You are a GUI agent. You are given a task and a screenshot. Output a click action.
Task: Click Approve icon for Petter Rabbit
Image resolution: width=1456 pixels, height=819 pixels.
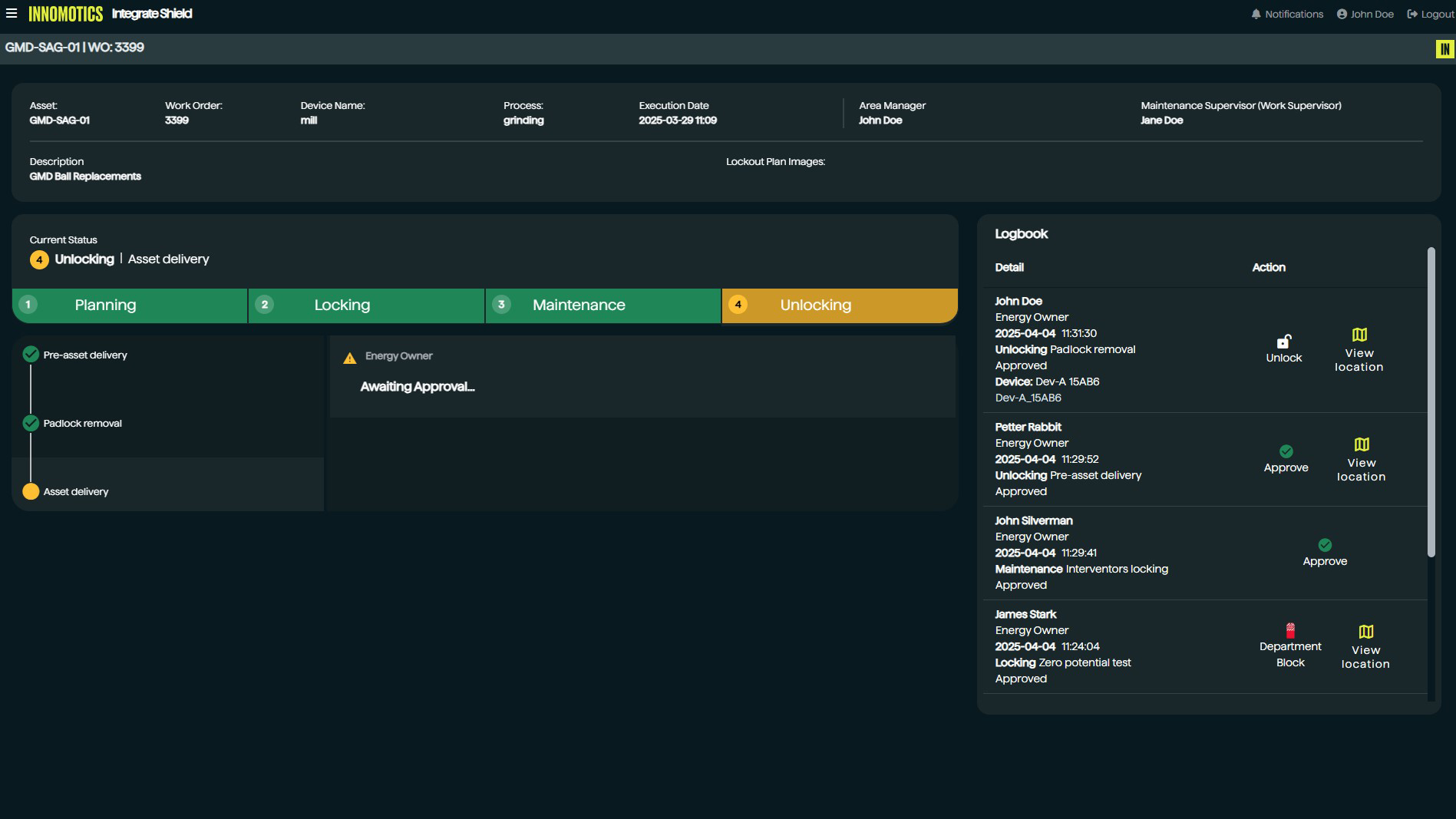(1286, 452)
